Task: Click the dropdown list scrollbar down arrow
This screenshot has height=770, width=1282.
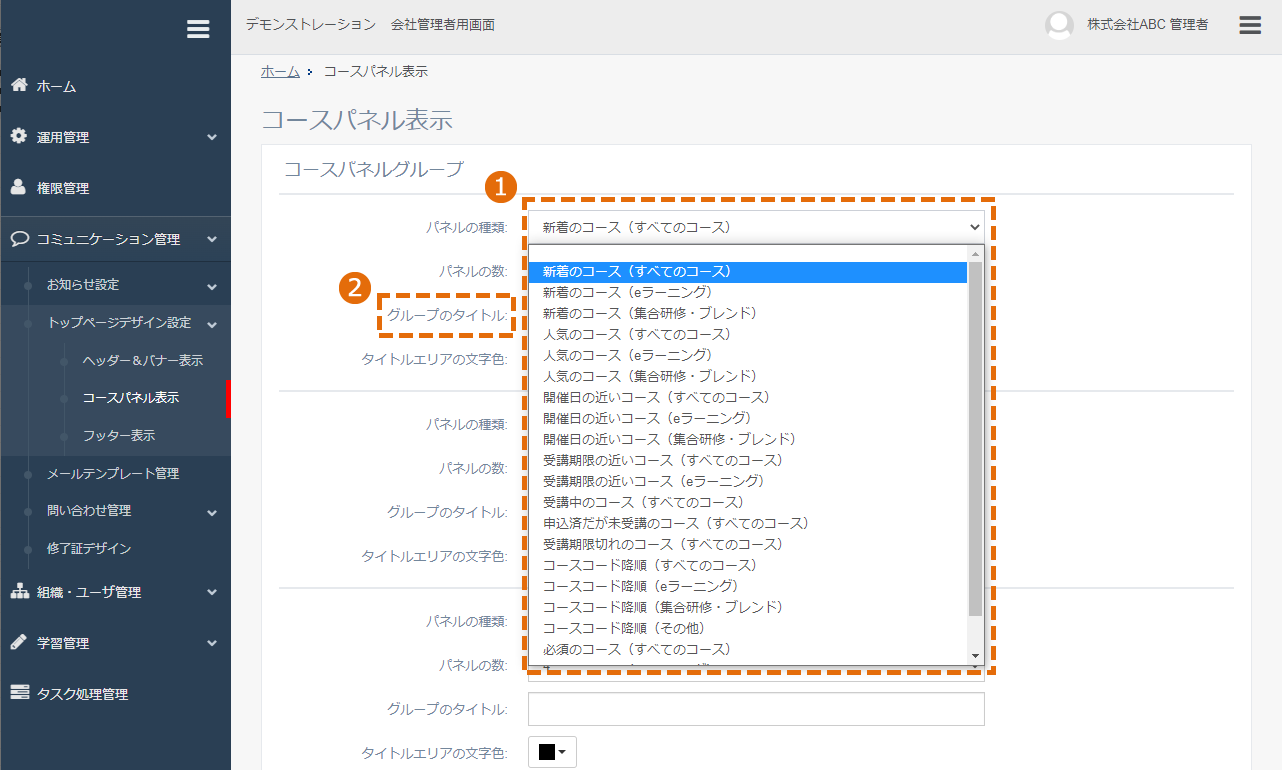Action: click(976, 656)
